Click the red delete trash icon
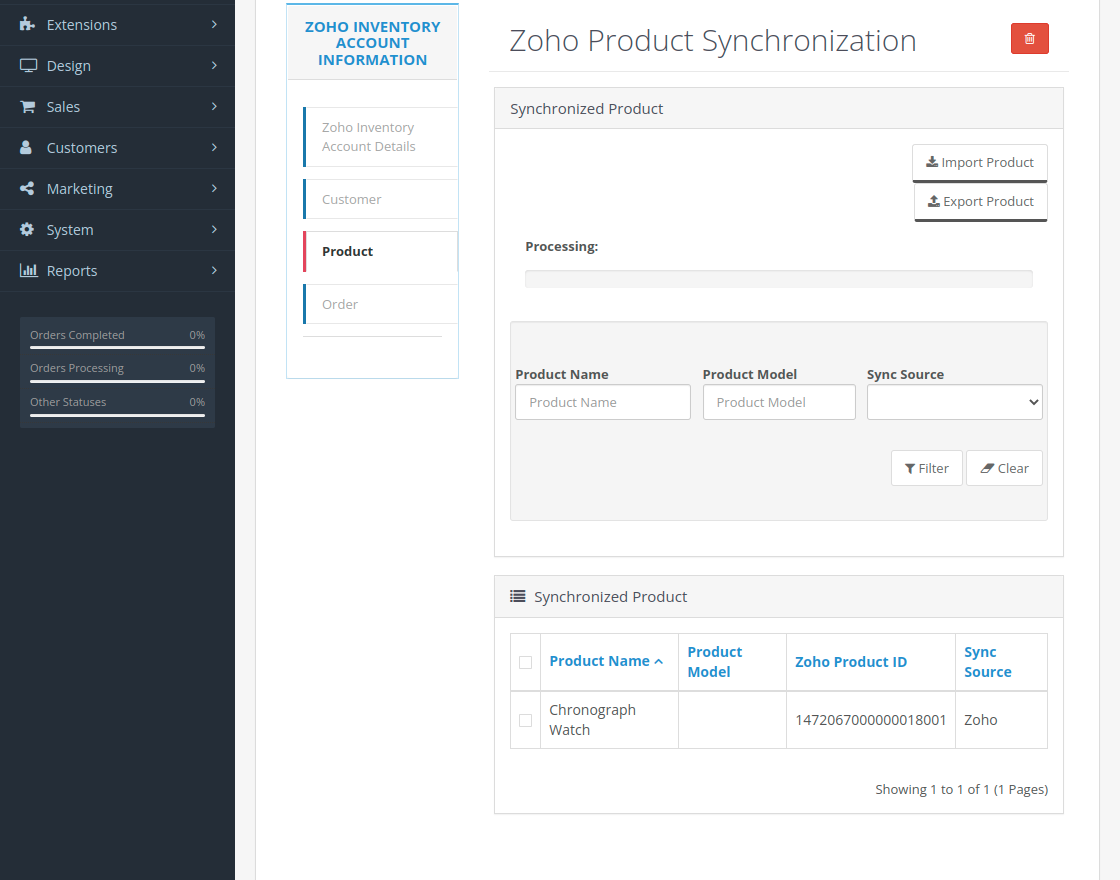The height and width of the screenshot is (880, 1120). (1029, 37)
